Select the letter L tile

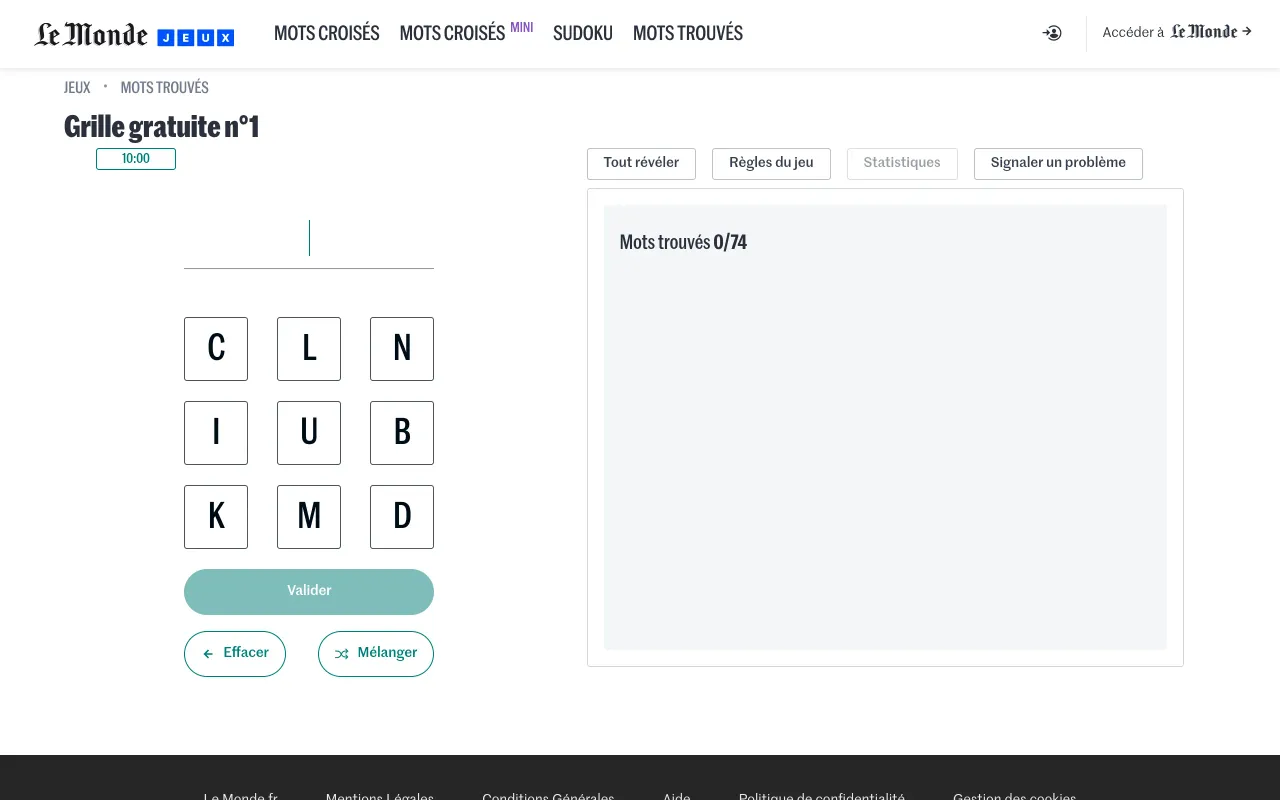pyautogui.click(x=309, y=349)
